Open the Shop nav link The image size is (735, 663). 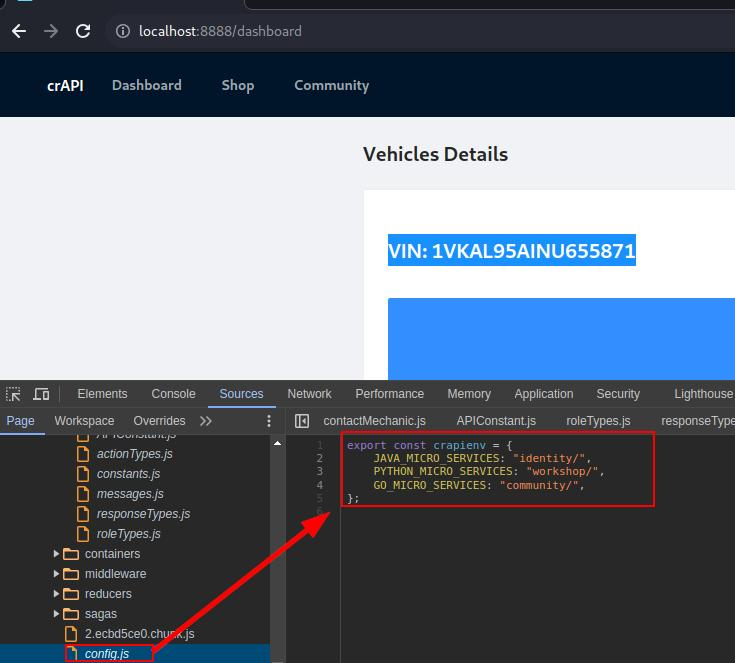(238, 85)
